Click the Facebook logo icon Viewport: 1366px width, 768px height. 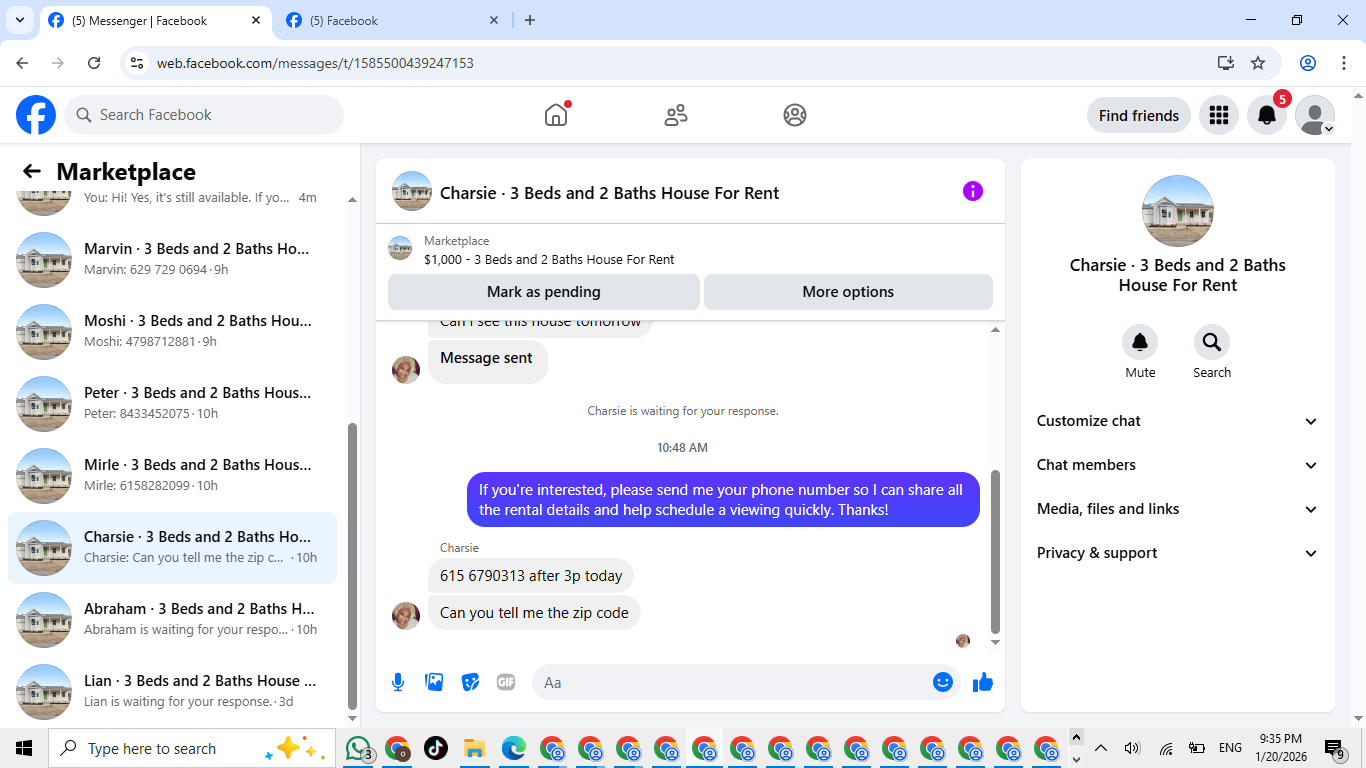tap(36, 115)
